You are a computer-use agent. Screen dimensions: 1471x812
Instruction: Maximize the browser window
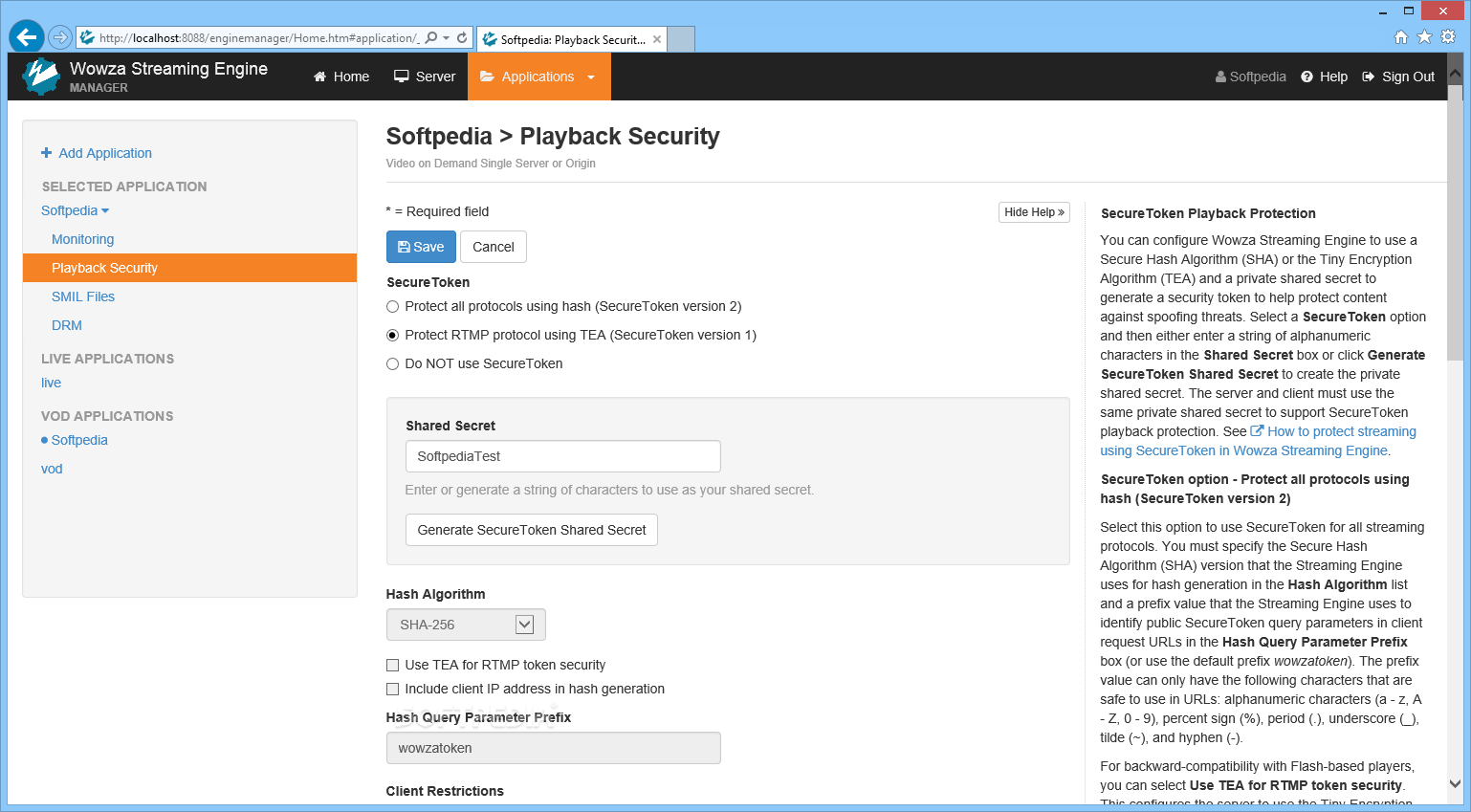point(1409,11)
